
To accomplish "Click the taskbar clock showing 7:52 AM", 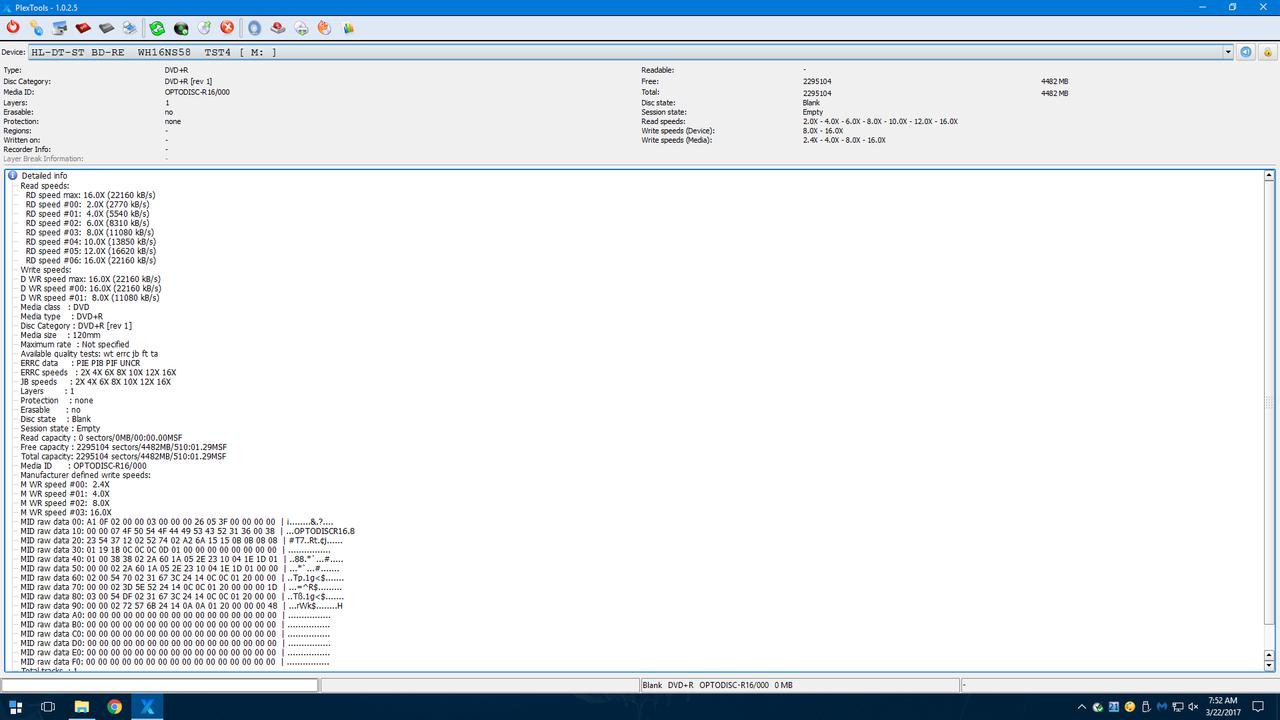I will point(1222,706).
